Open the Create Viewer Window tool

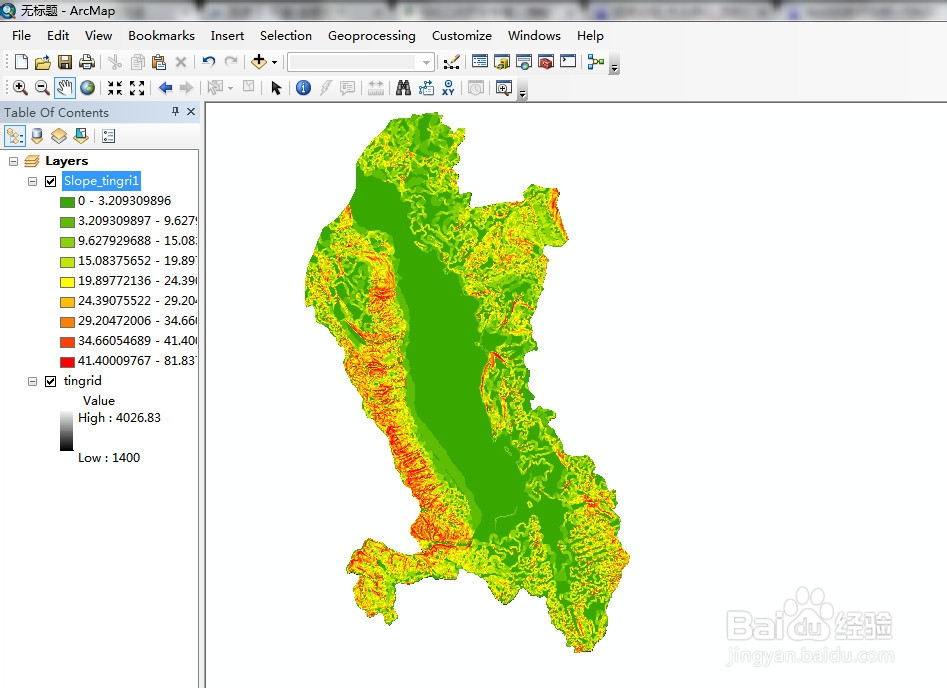[504, 88]
